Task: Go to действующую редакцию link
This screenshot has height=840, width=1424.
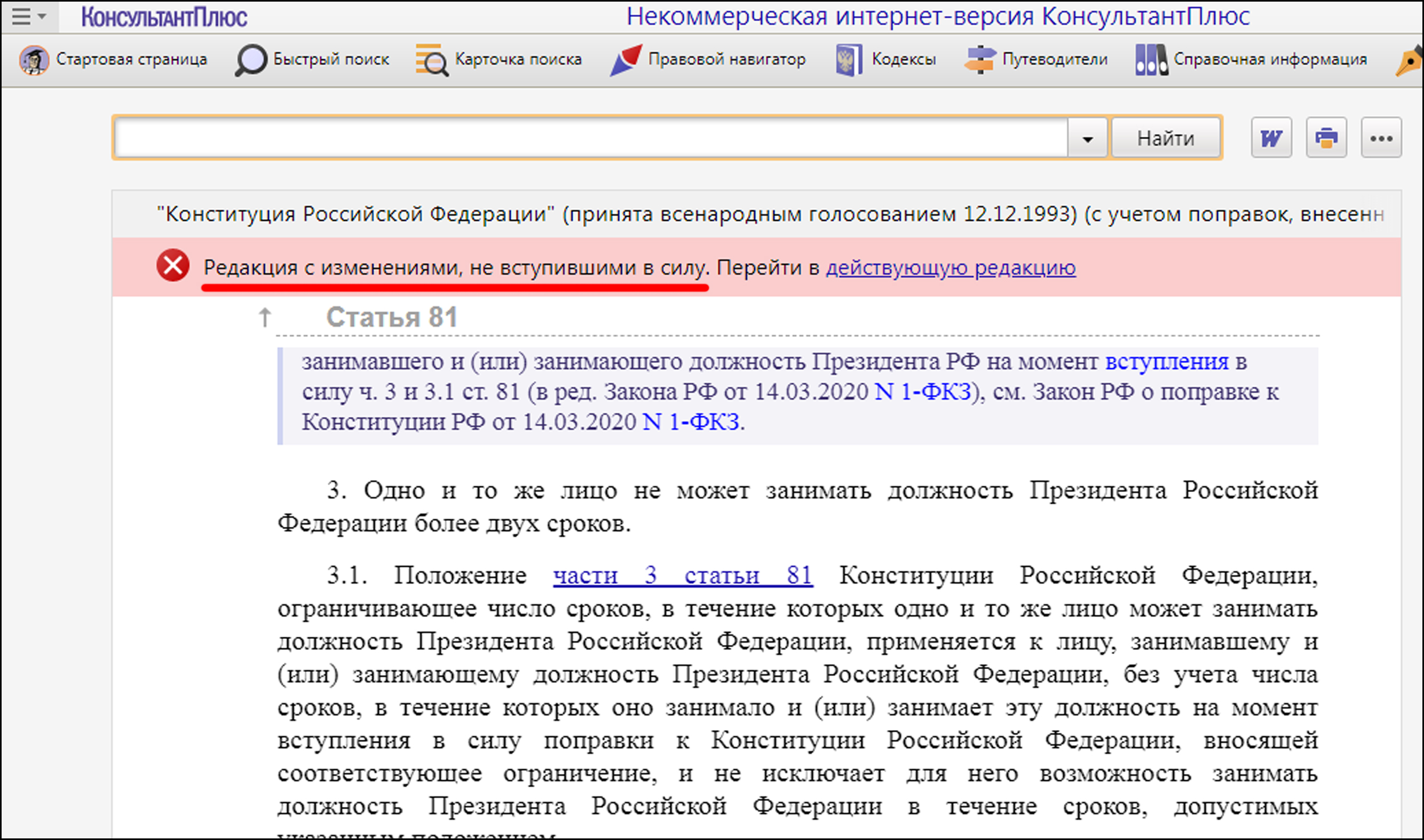Action: [x=950, y=267]
